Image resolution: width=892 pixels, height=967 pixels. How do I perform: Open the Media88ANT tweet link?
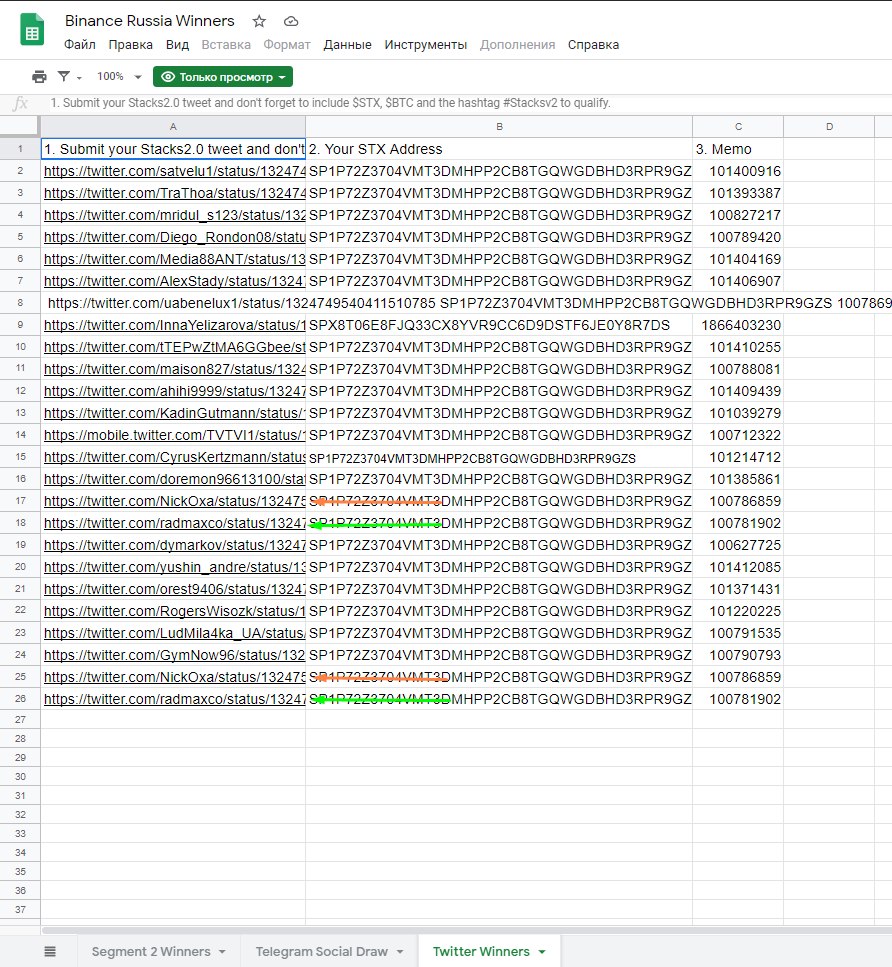[175, 259]
